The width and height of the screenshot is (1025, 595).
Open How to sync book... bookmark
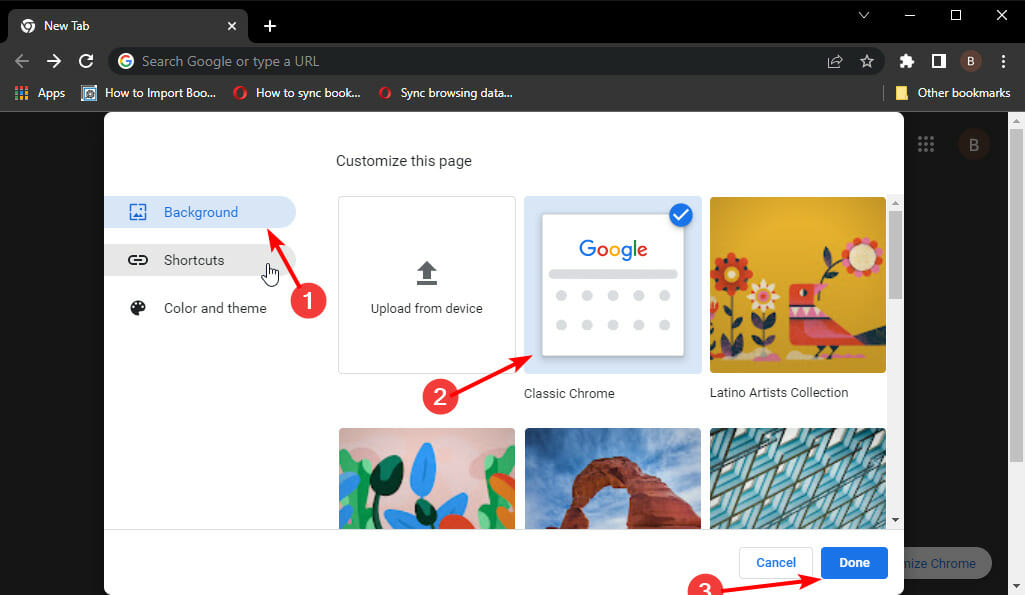(297, 93)
